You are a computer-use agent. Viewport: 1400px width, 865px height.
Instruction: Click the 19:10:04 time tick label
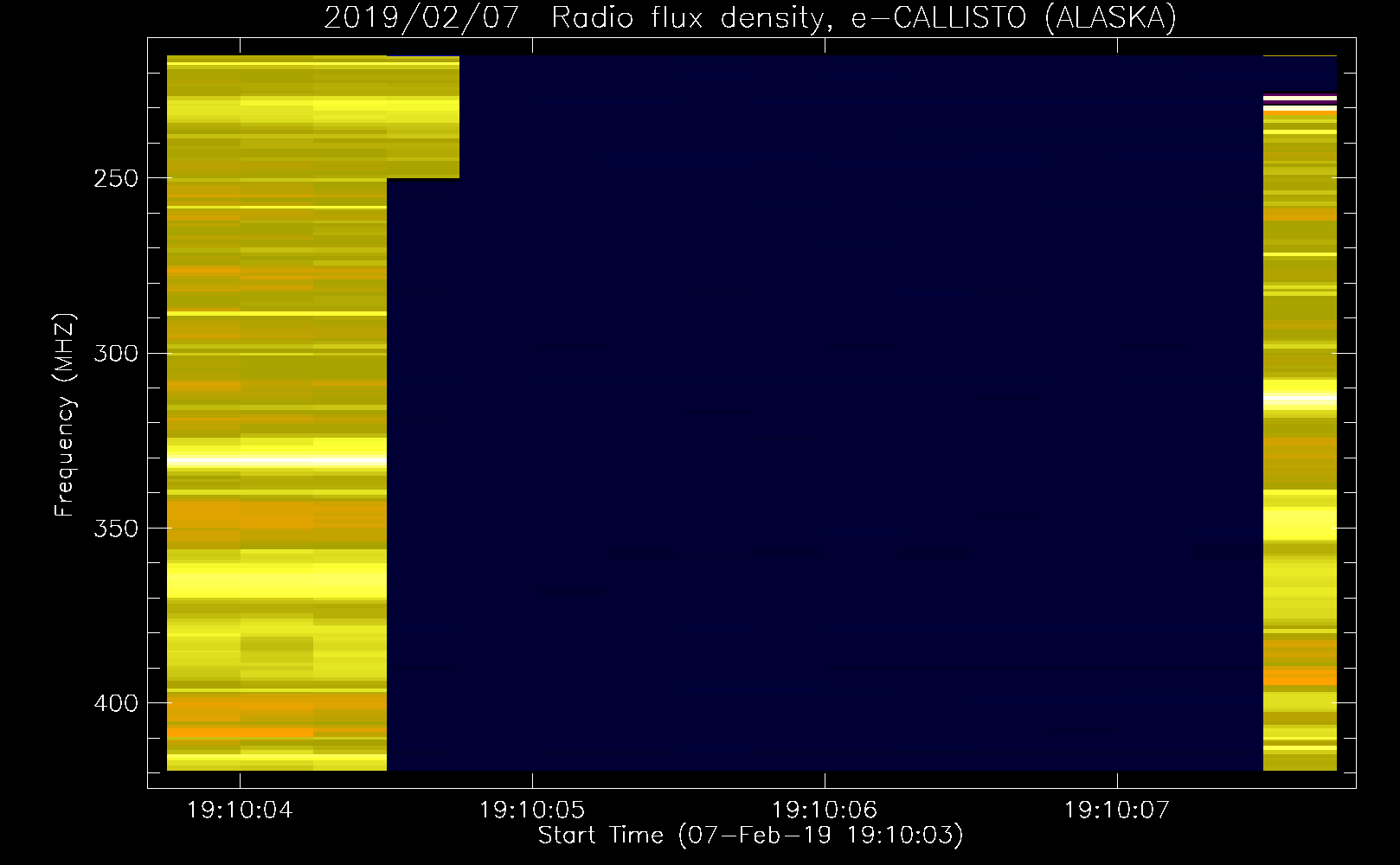[240, 810]
